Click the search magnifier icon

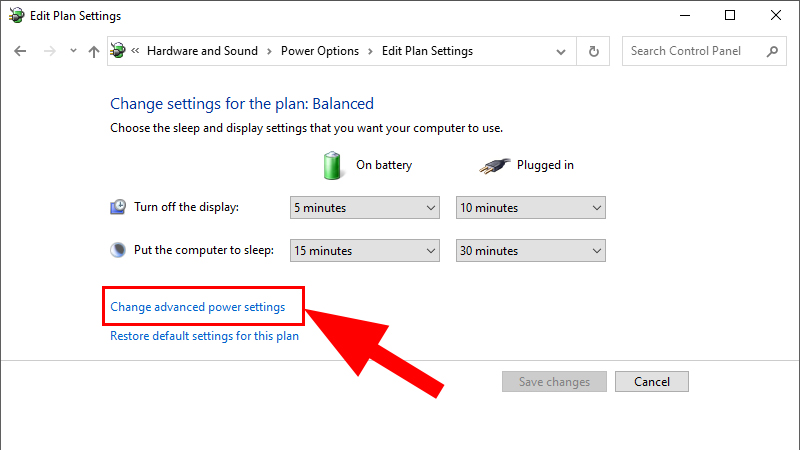tap(771, 51)
